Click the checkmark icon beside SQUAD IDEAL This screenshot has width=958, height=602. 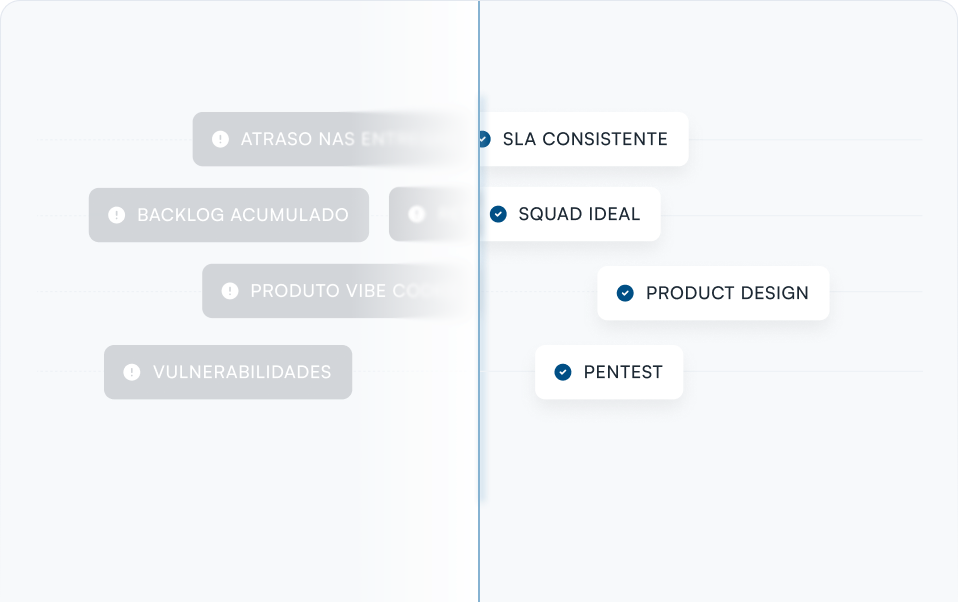pyautogui.click(x=499, y=214)
